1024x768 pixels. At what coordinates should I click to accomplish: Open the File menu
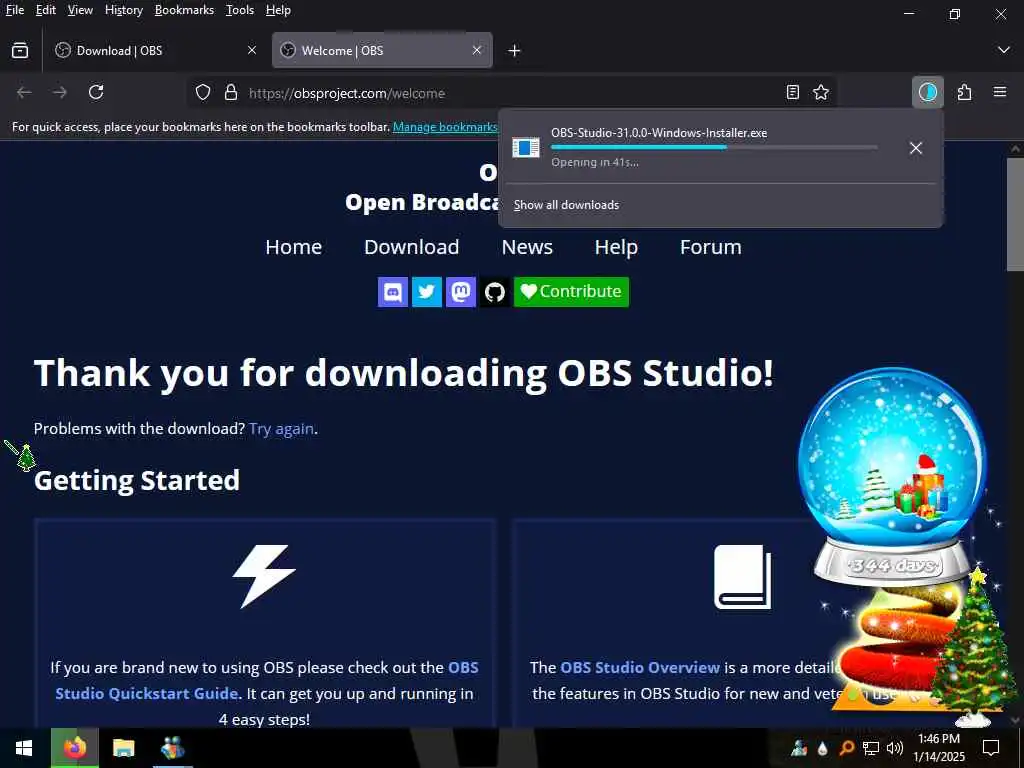(x=14, y=10)
